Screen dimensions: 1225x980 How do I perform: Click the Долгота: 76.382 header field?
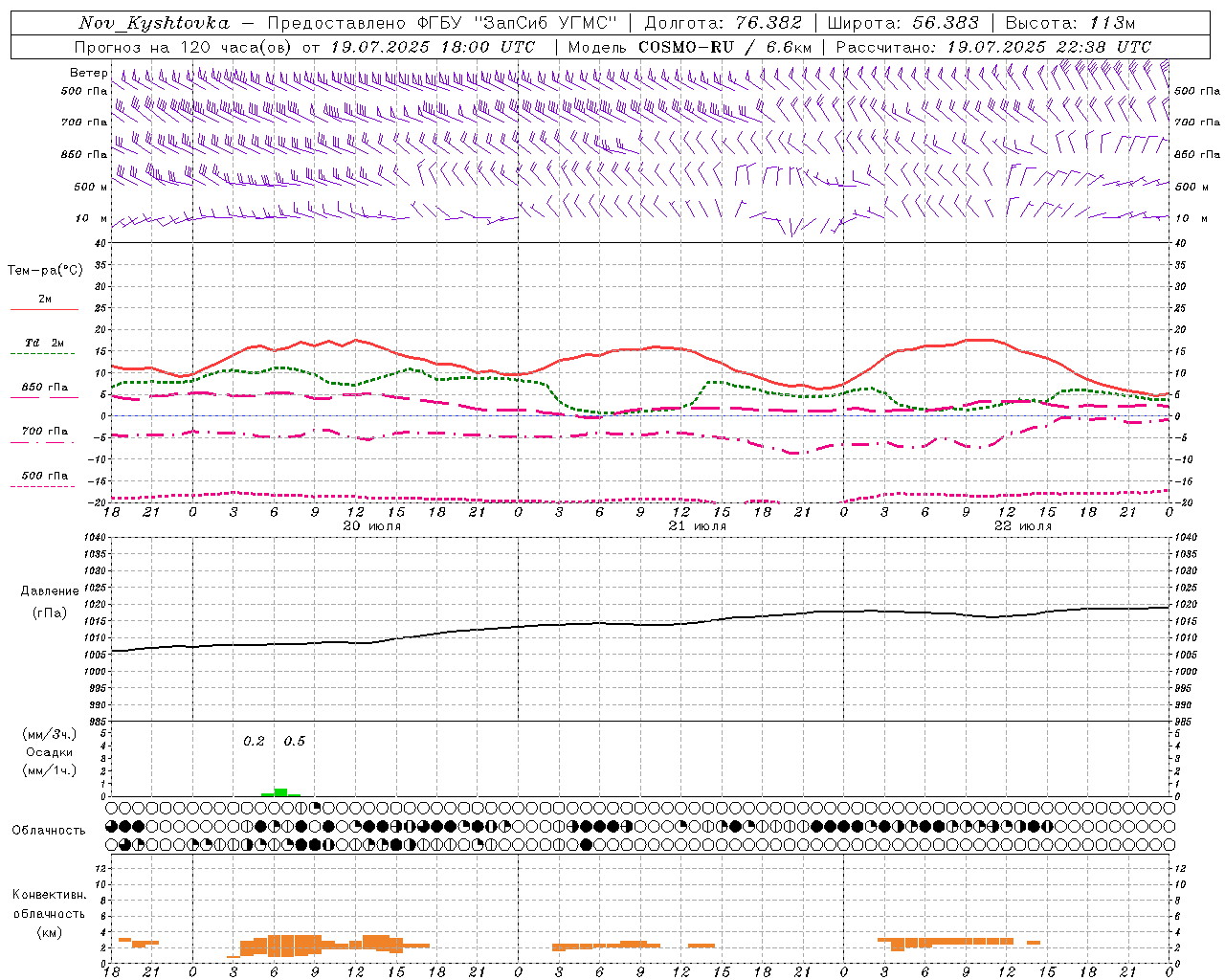click(724, 23)
